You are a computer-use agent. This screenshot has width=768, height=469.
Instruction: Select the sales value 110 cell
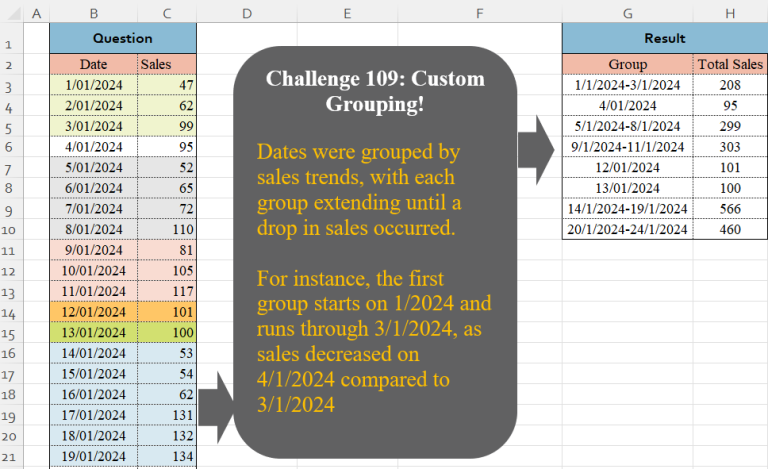click(x=167, y=229)
